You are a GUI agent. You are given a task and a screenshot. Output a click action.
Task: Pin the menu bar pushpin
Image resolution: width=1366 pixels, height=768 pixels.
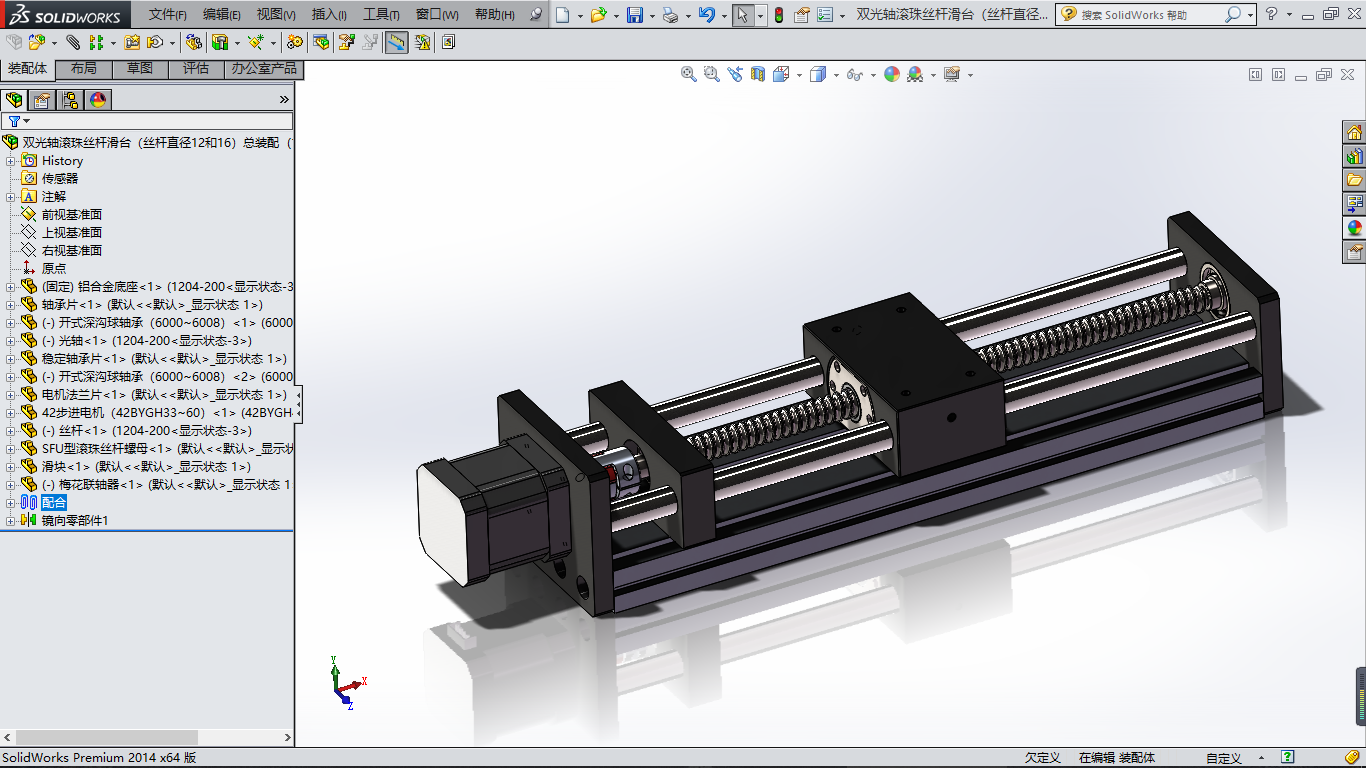click(536, 15)
